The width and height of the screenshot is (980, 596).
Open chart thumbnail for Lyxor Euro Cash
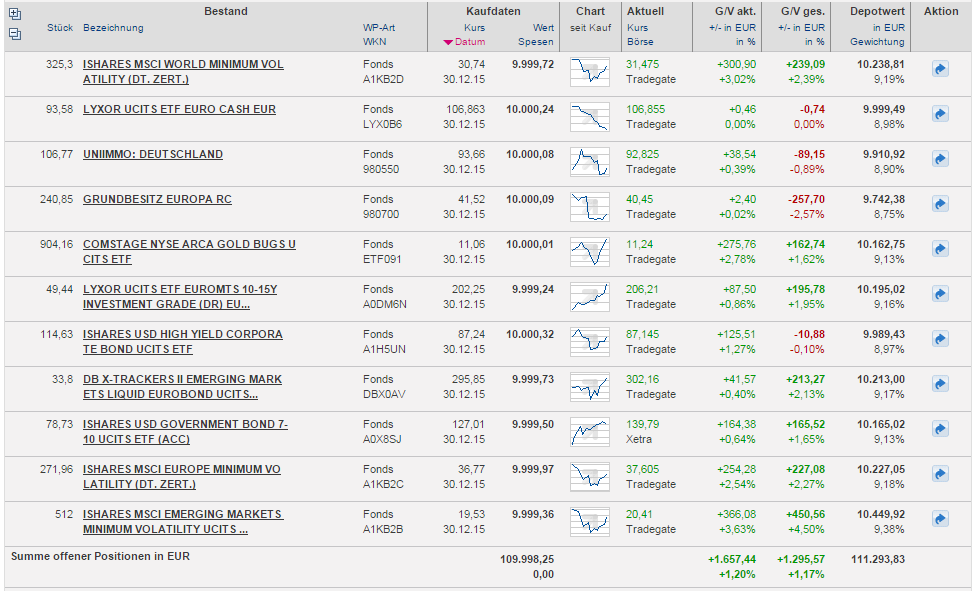pyautogui.click(x=589, y=117)
